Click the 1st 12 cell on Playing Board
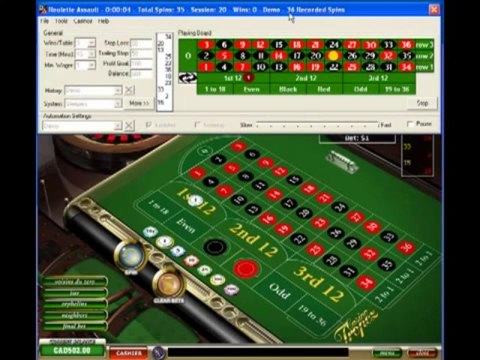Viewport: 480px width, 360px height. coord(233,78)
